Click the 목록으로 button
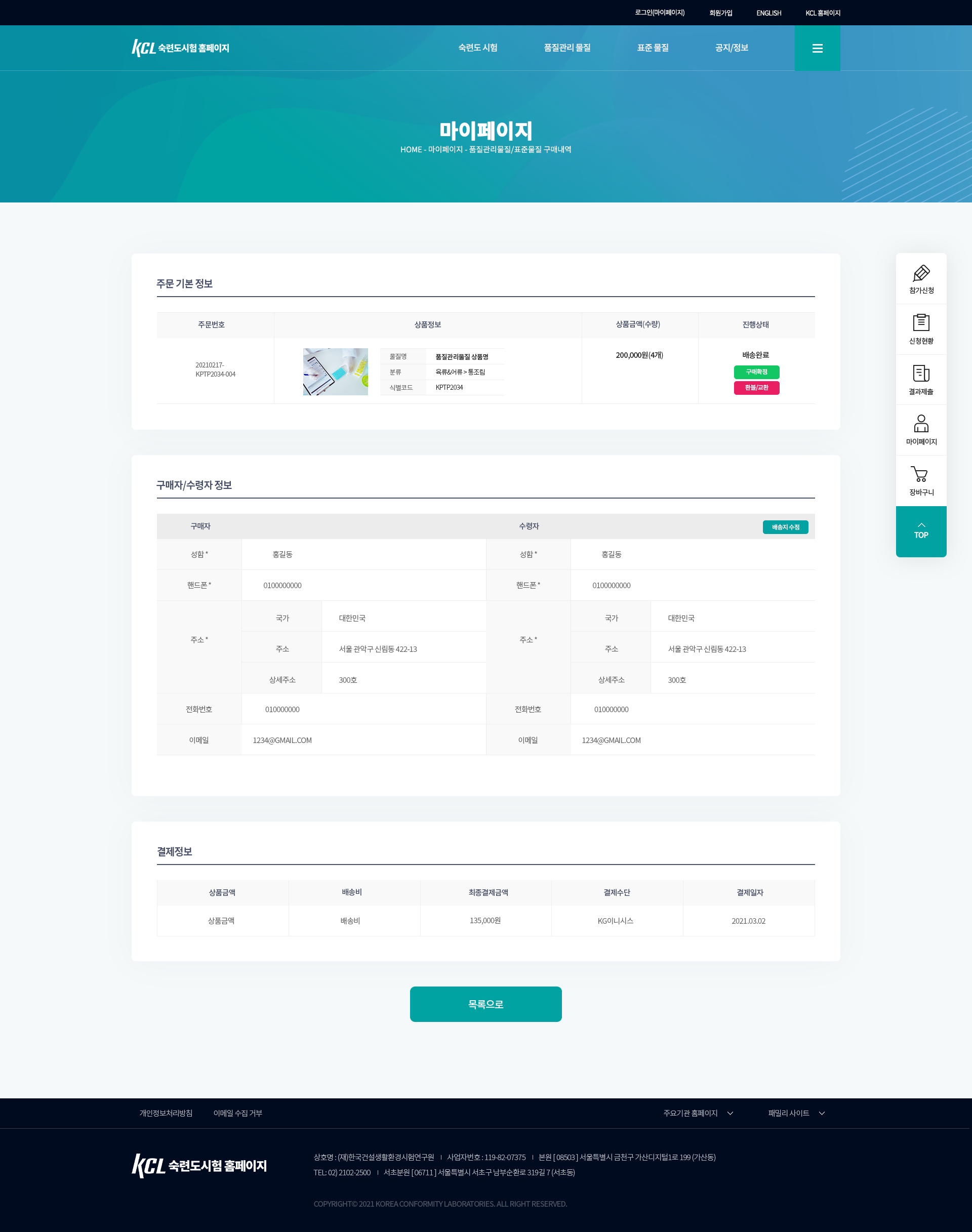This screenshot has width=972, height=1232. point(485,1004)
